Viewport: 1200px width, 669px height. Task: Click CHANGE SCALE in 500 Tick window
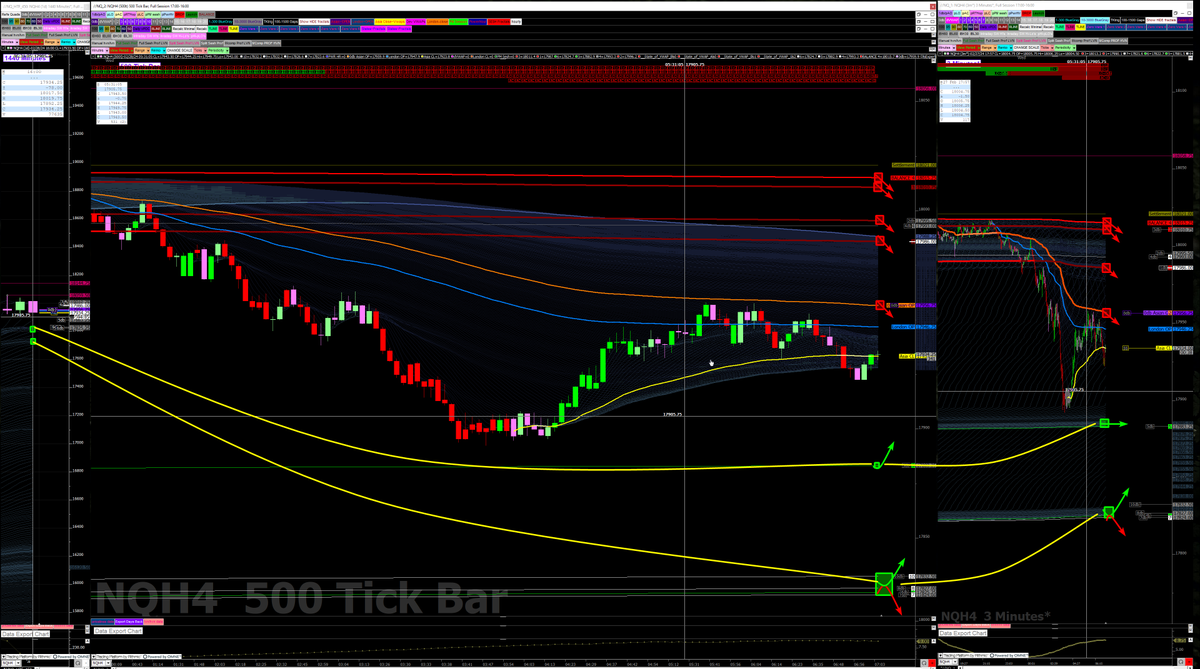(180, 51)
